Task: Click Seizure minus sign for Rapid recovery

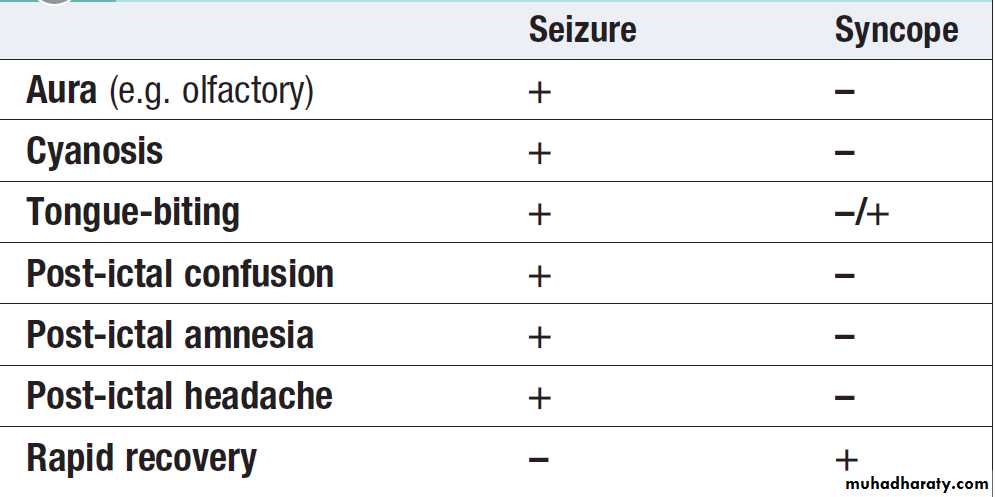Action: point(538,459)
